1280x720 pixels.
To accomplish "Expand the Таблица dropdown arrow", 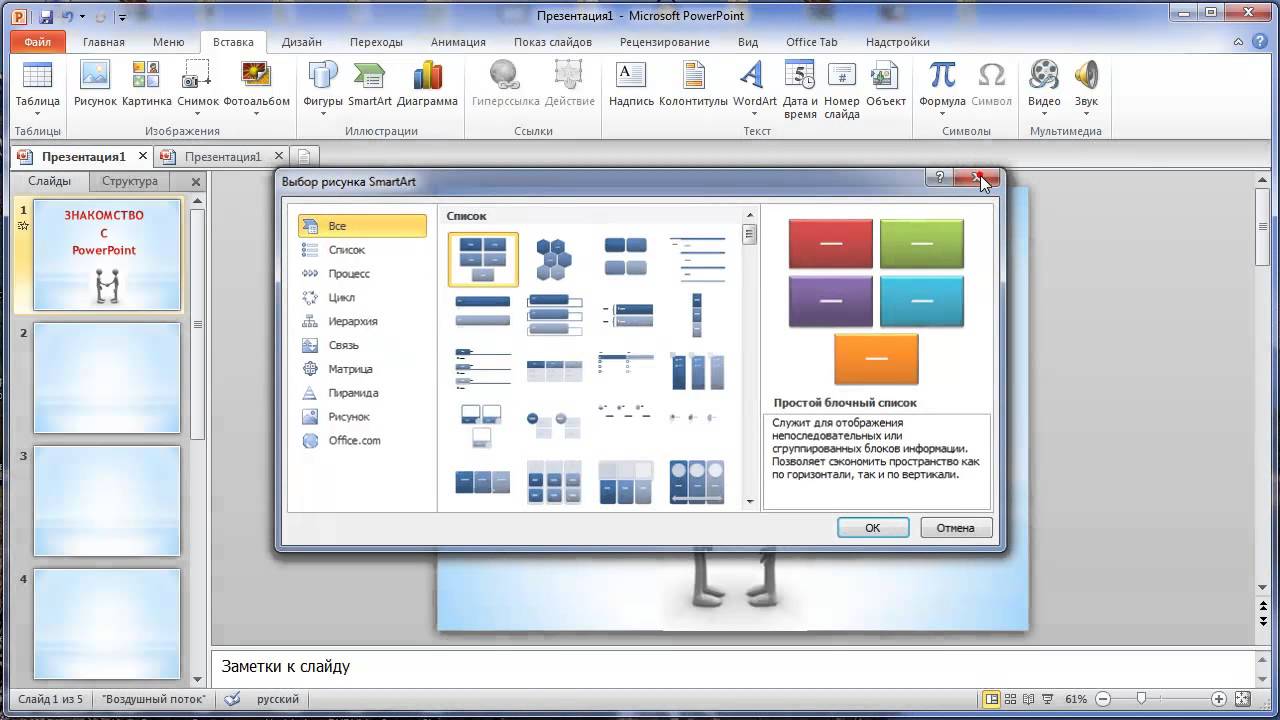I will (38, 113).
